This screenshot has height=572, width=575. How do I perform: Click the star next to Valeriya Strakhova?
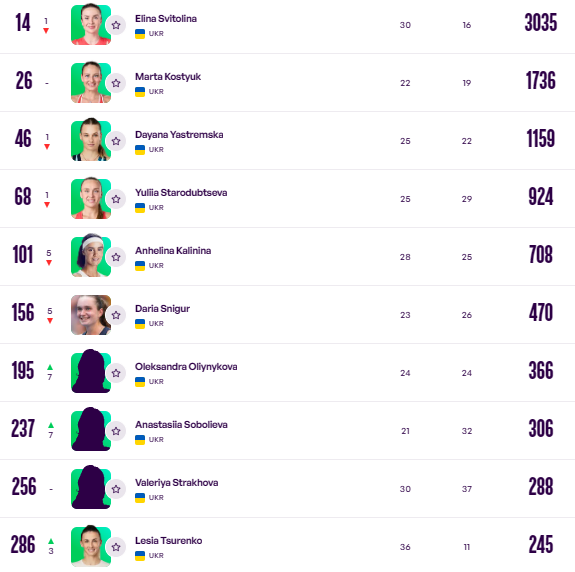[116, 489]
